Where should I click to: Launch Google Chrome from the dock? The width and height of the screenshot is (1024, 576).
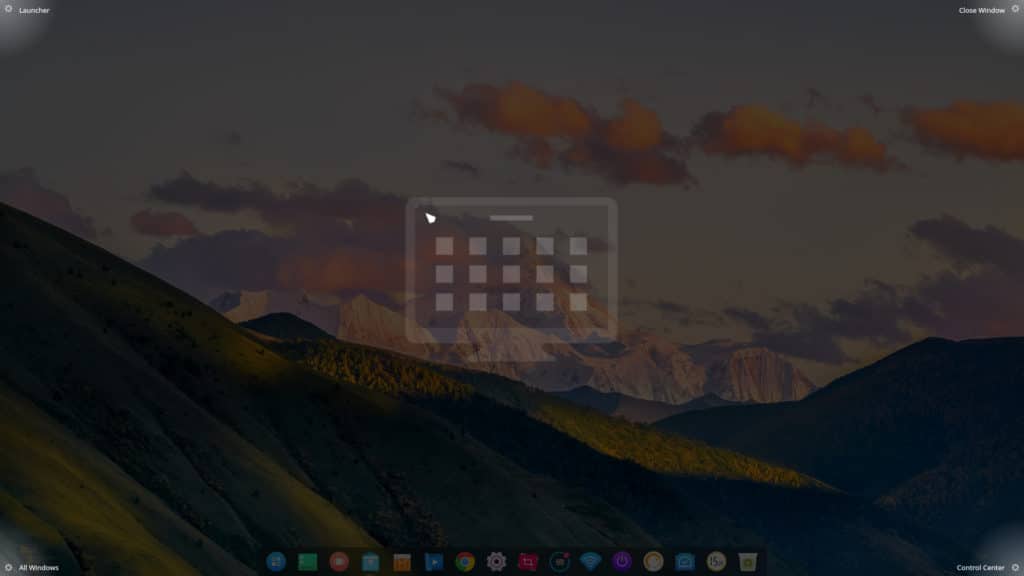[465, 562]
